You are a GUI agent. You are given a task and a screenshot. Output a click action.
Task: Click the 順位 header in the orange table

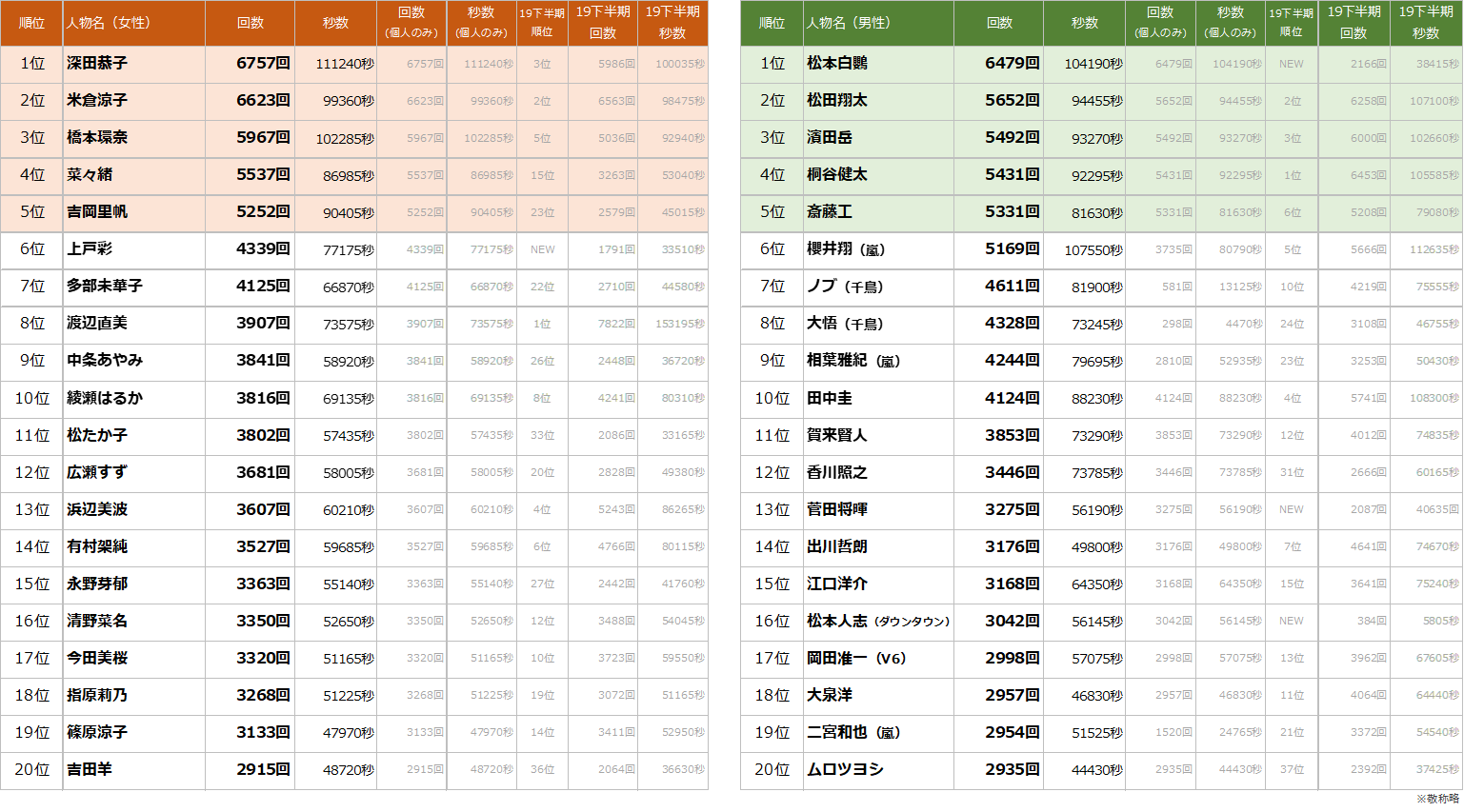coord(31,23)
